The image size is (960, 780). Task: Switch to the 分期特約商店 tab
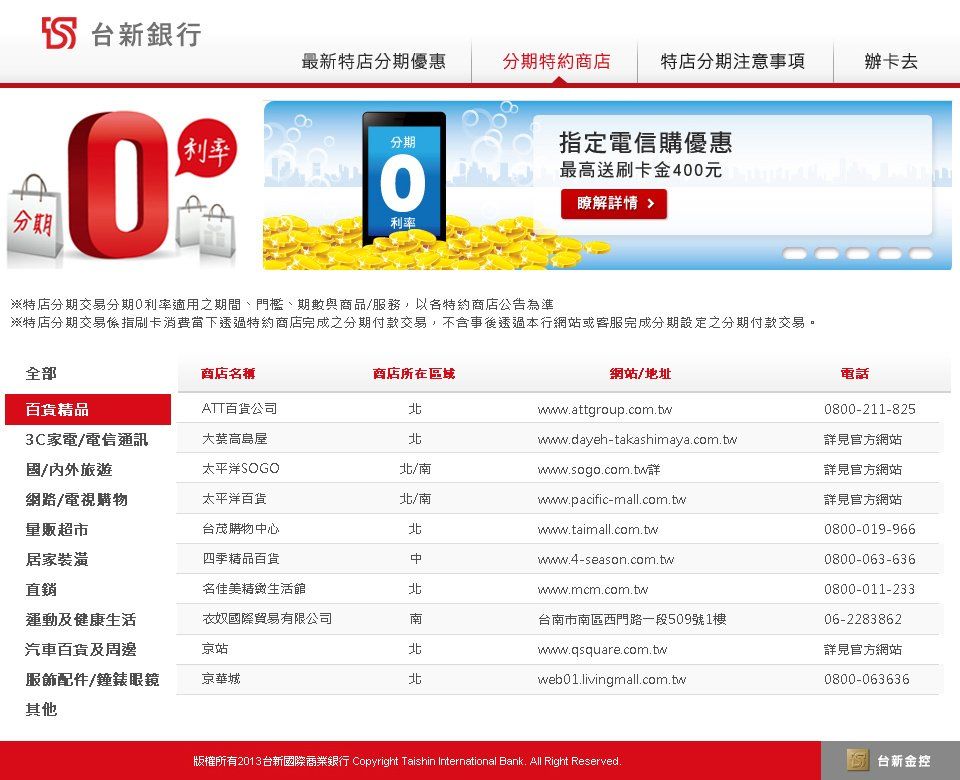pyautogui.click(x=557, y=61)
